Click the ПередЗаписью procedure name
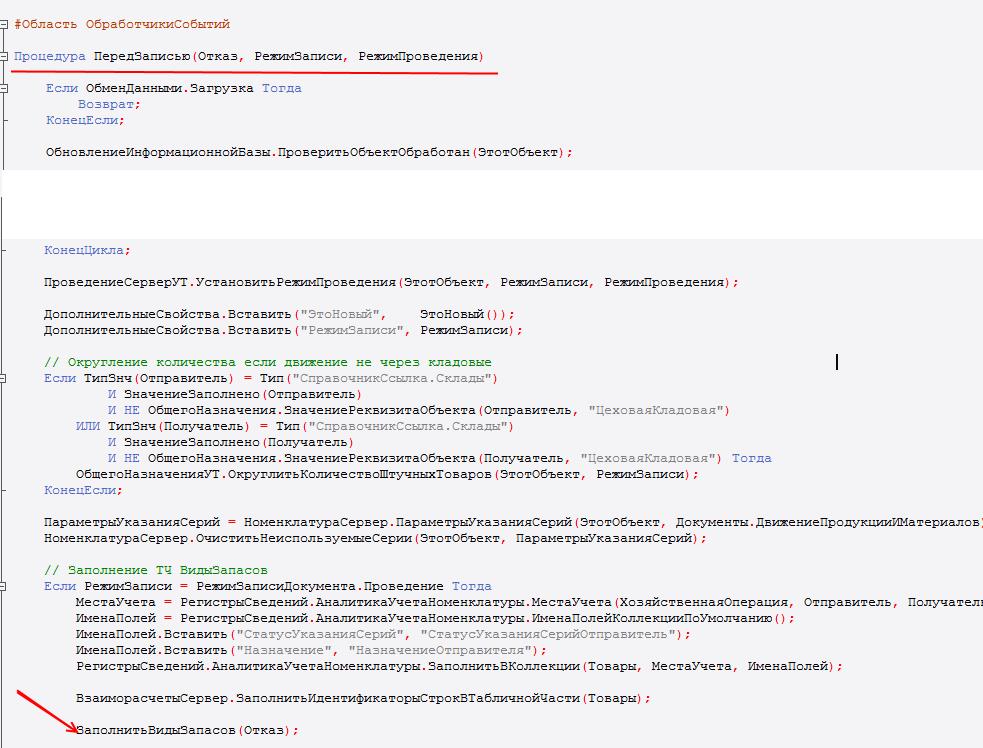Image resolution: width=983 pixels, height=748 pixels. click(x=141, y=56)
